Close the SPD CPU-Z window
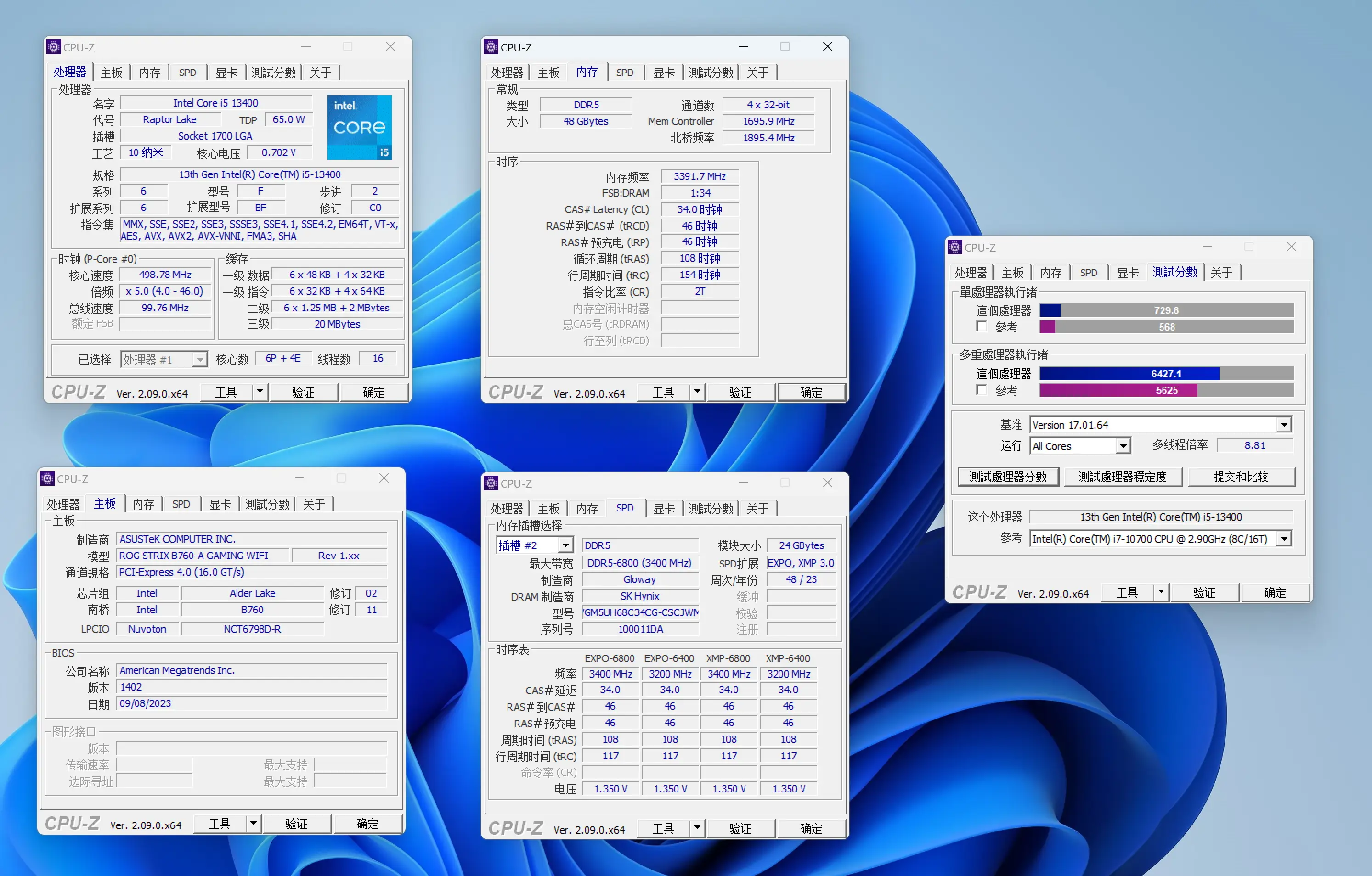The width and height of the screenshot is (1372, 876). click(x=827, y=483)
